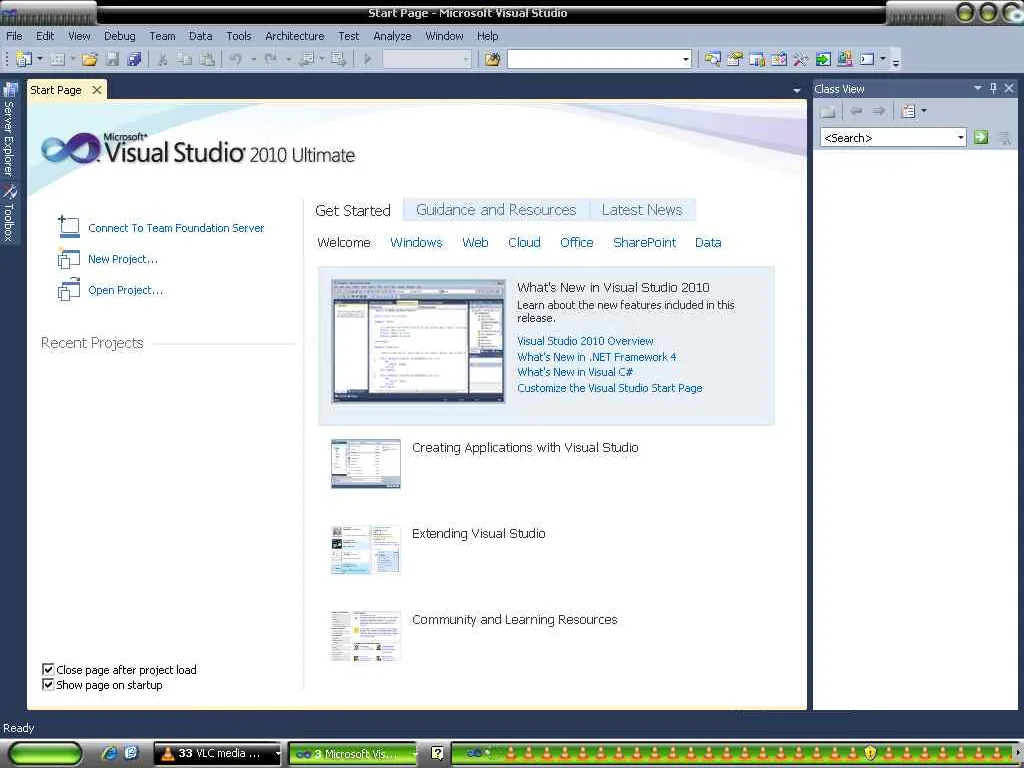Open Visual Studio 2010 Overview link

[585, 341]
